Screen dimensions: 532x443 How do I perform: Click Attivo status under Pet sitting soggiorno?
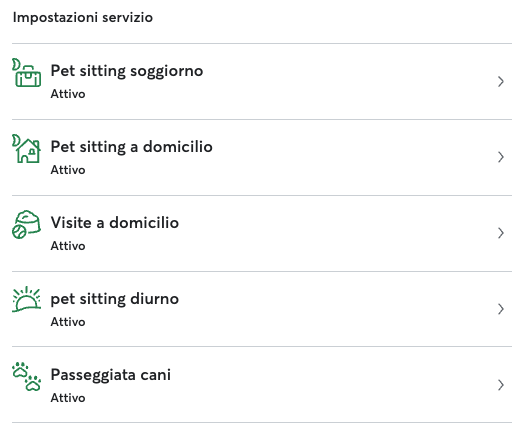[x=68, y=94]
